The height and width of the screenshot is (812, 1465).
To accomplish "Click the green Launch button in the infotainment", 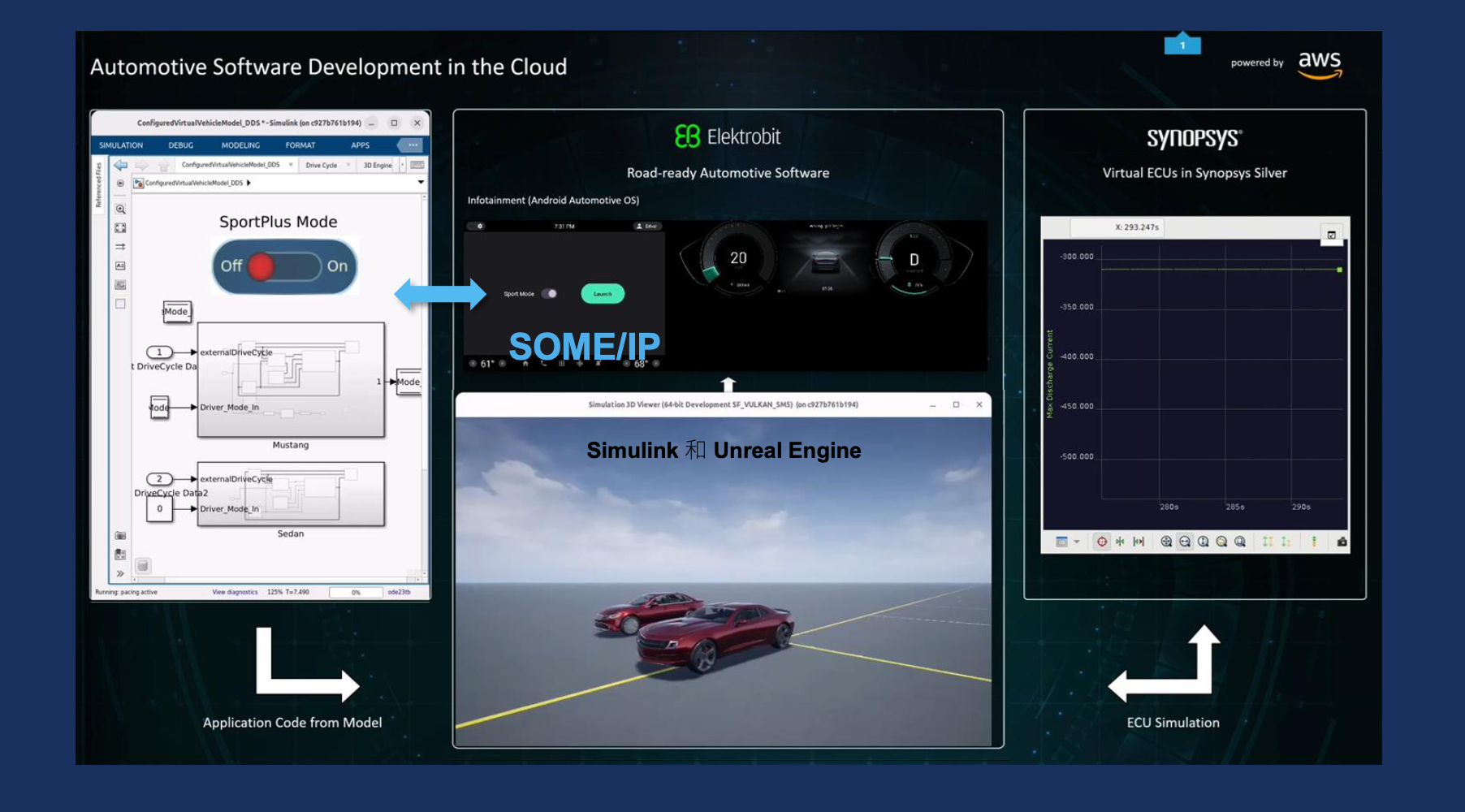I will (x=603, y=294).
